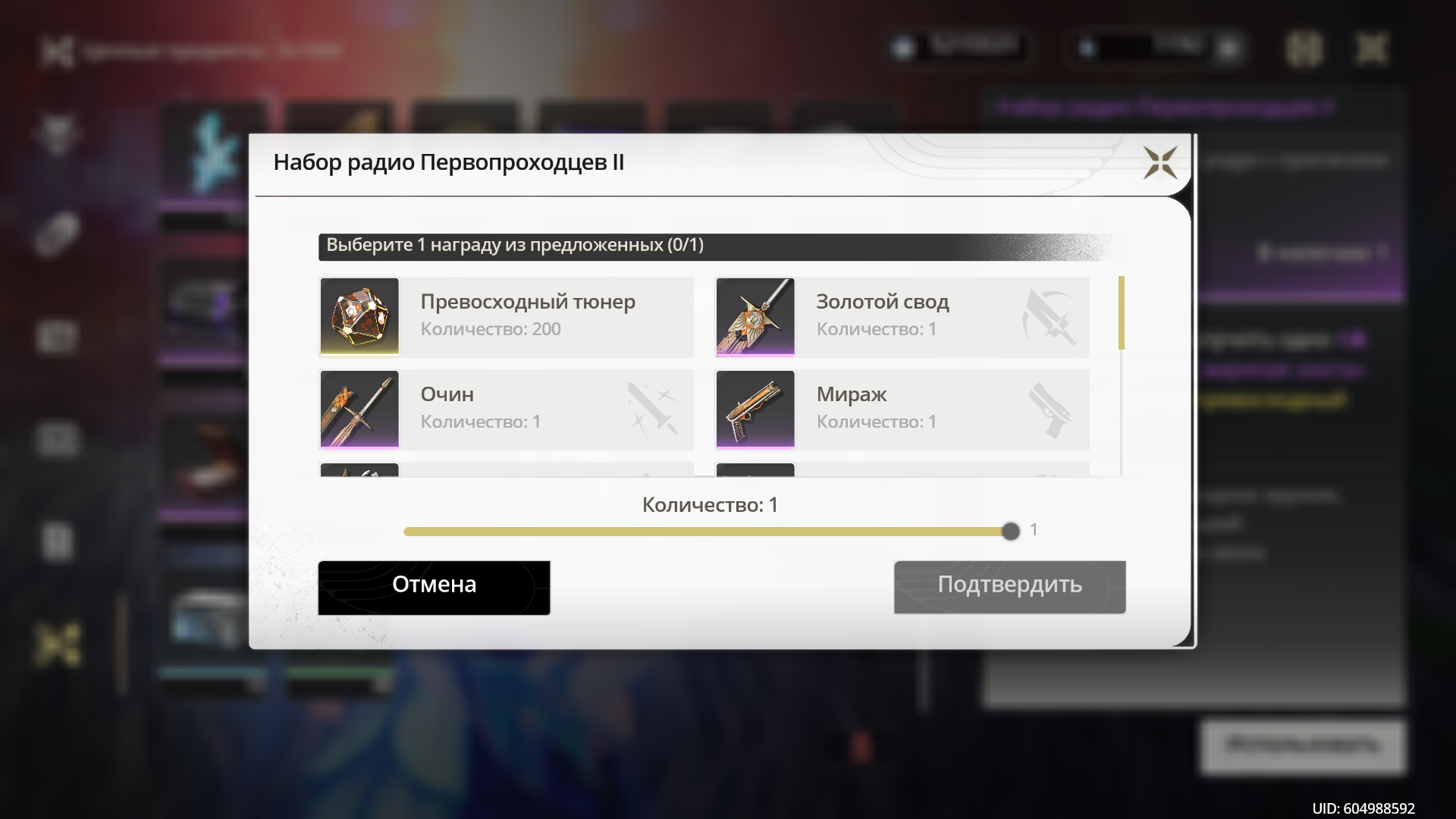Click the reward list scrollbar

(1122, 375)
